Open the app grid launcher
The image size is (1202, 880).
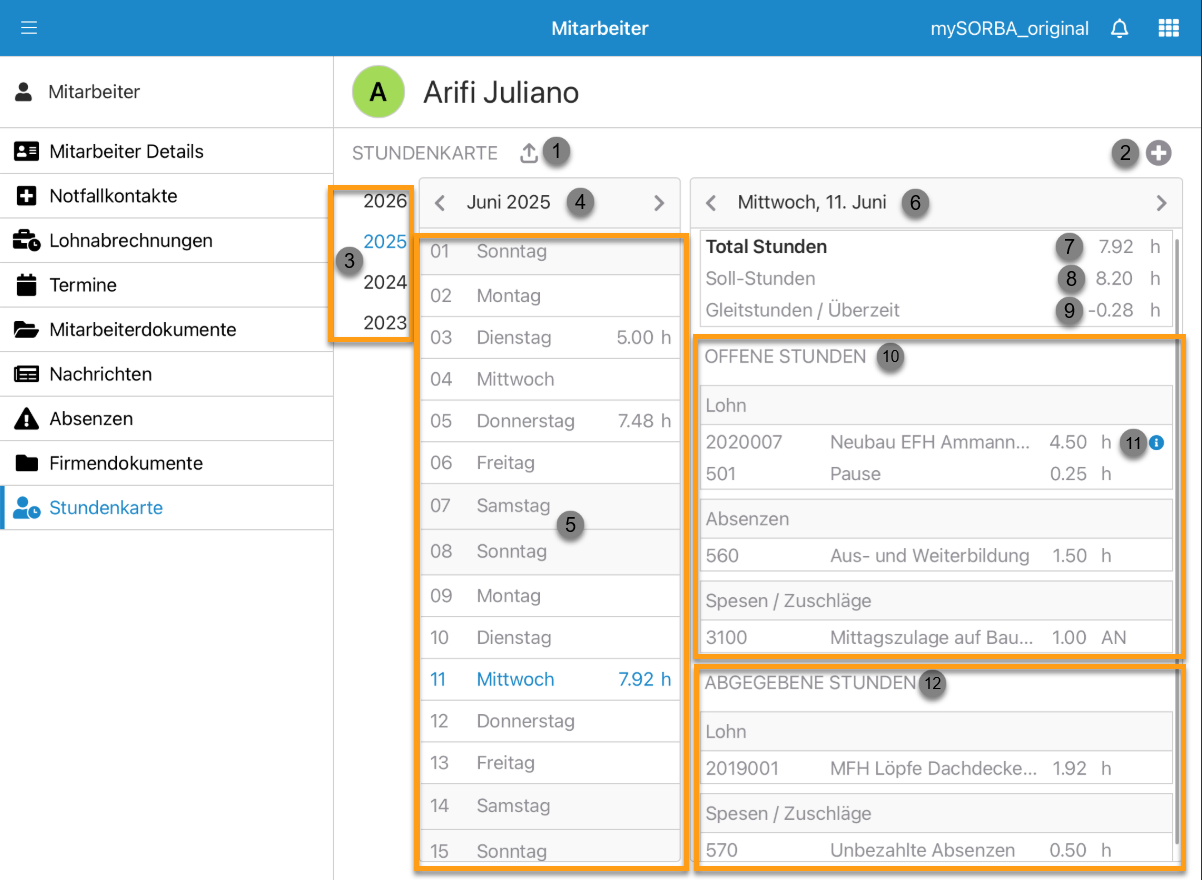1168,28
